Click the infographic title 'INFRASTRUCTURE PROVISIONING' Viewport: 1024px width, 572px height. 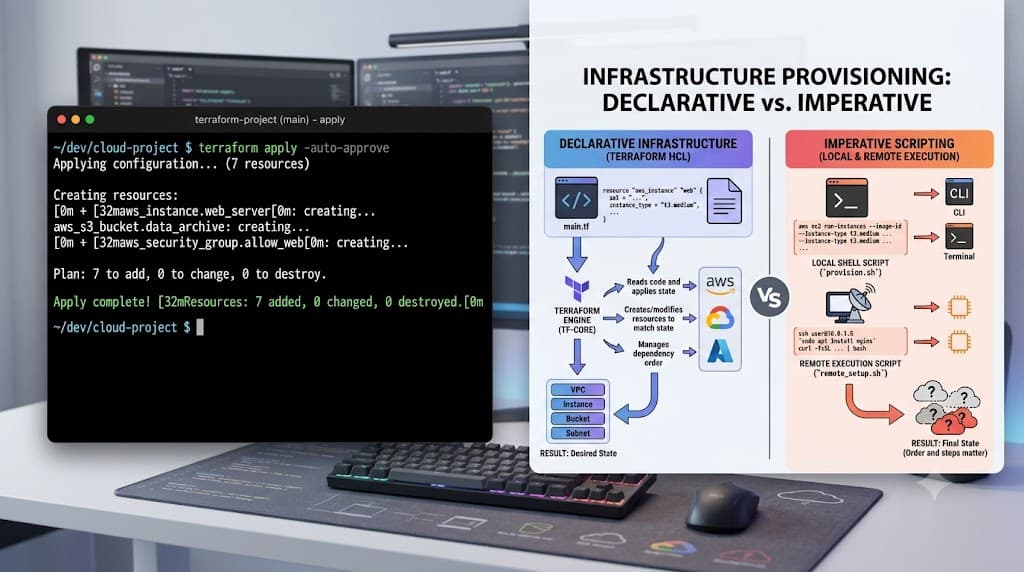tap(766, 76)
